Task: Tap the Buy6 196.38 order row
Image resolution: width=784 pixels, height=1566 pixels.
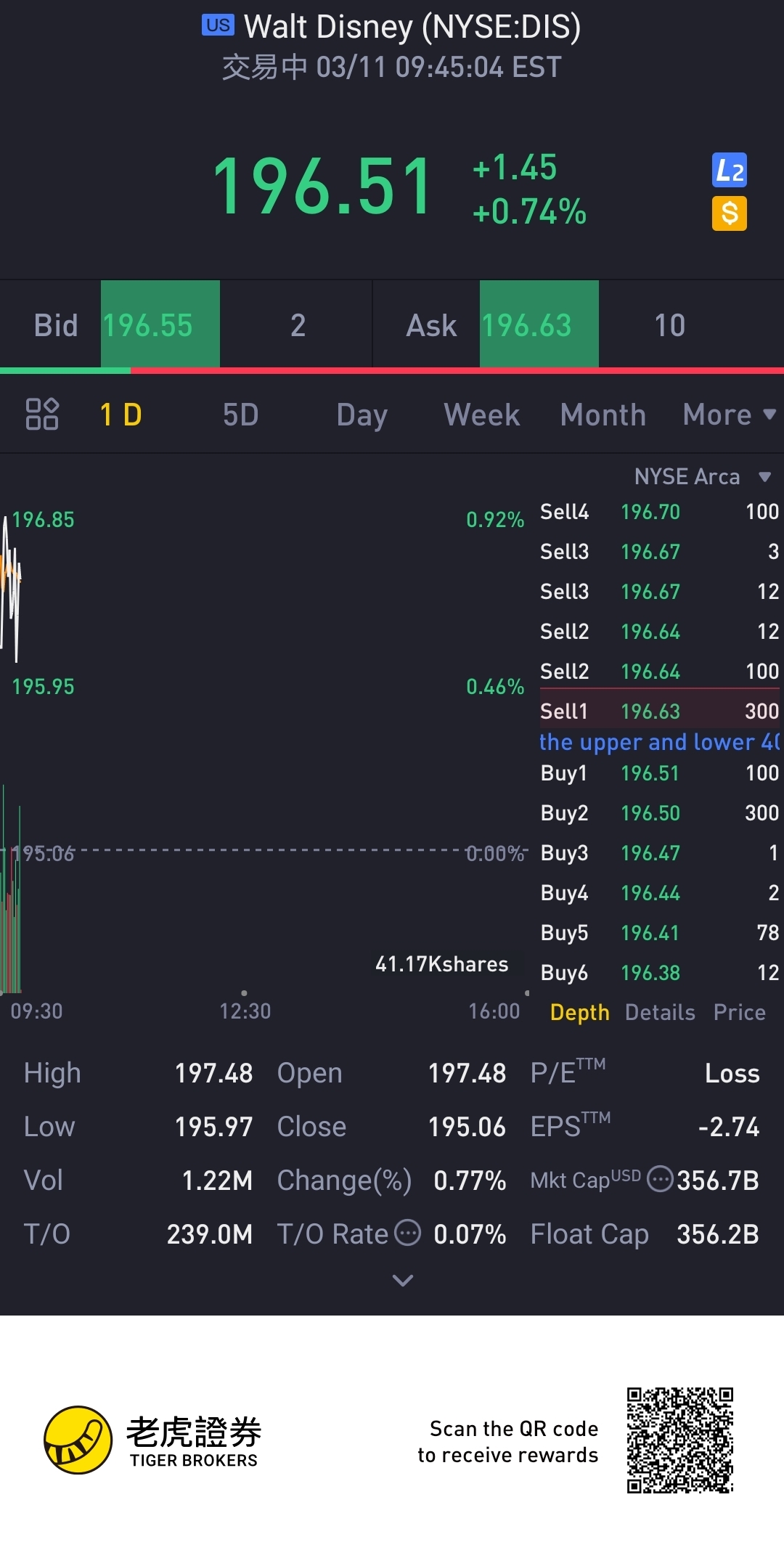Action: (659, 972)
